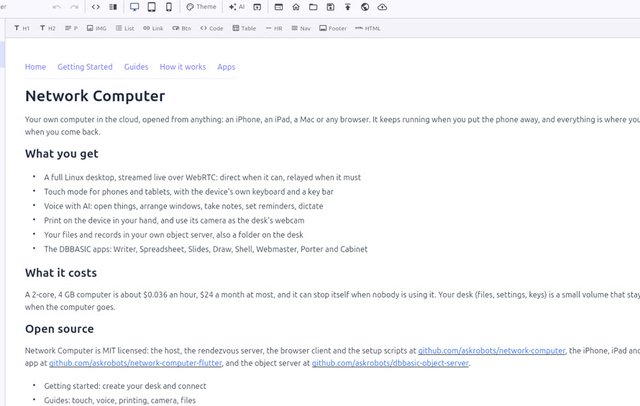The image size is (640, 406).
Task: Click the Touch mode for phones list item
Action: 189,192
